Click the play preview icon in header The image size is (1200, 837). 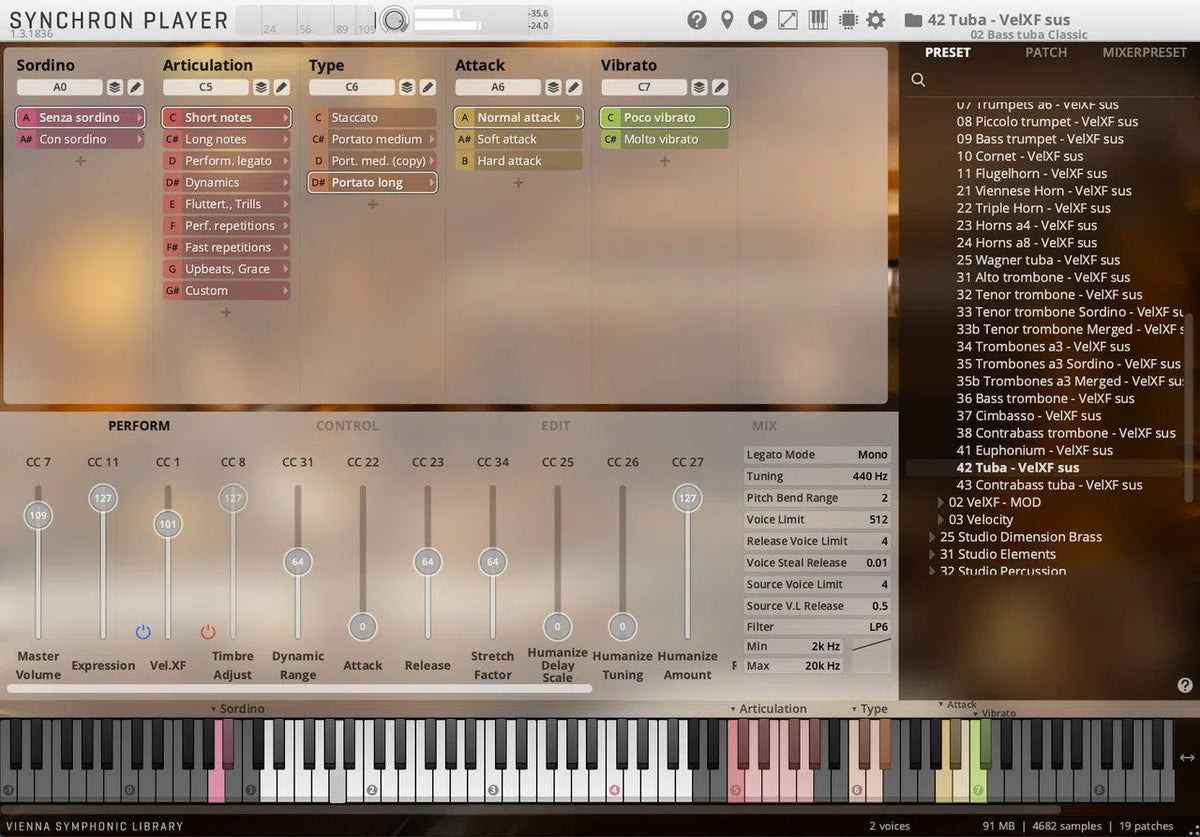pyautogui.click(x=757, y=20)
